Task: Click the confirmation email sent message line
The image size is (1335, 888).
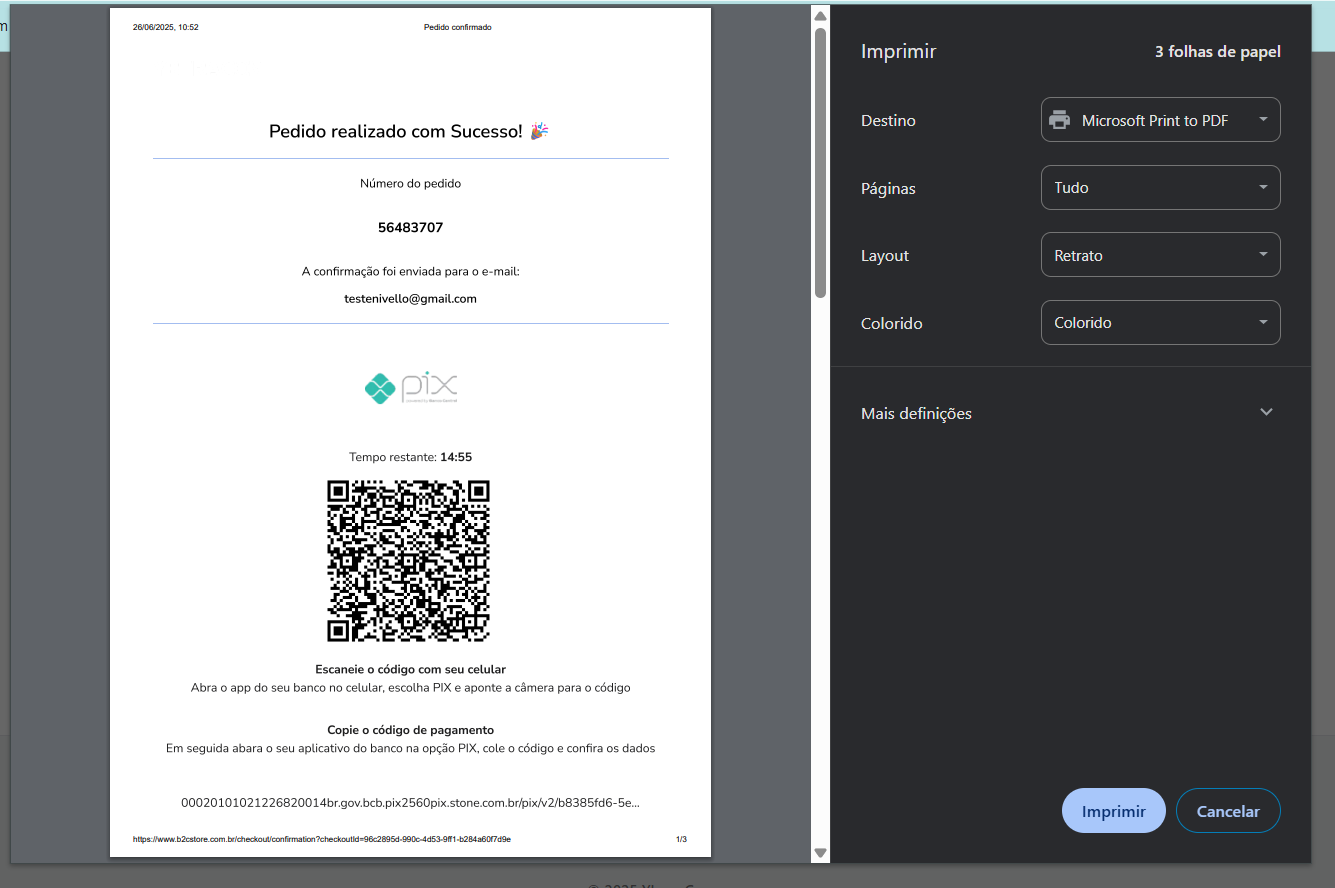Action: (410, 272)
